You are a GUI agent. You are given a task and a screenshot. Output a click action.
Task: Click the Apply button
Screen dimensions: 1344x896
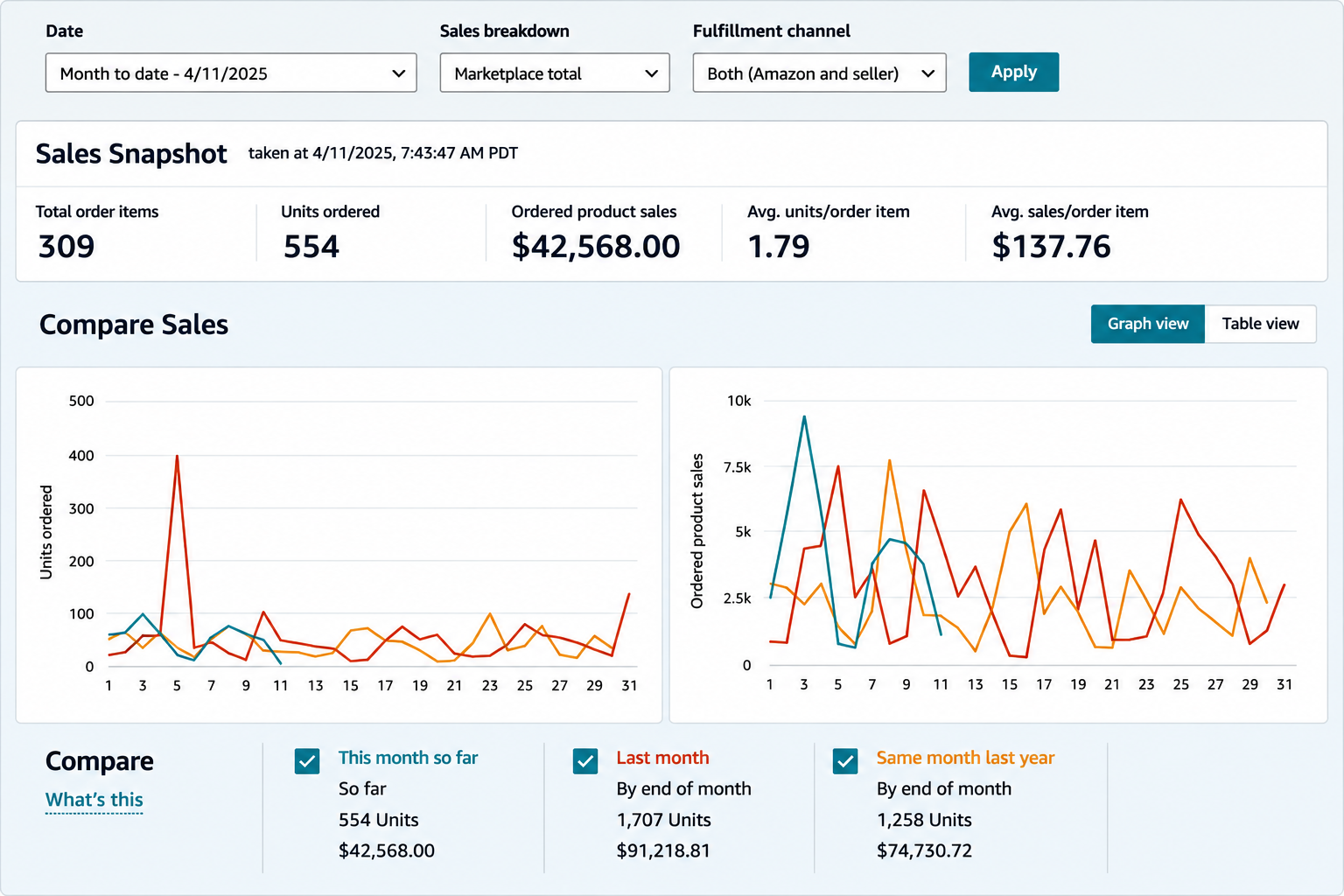pyautogui.click(x=1013, y=72)
